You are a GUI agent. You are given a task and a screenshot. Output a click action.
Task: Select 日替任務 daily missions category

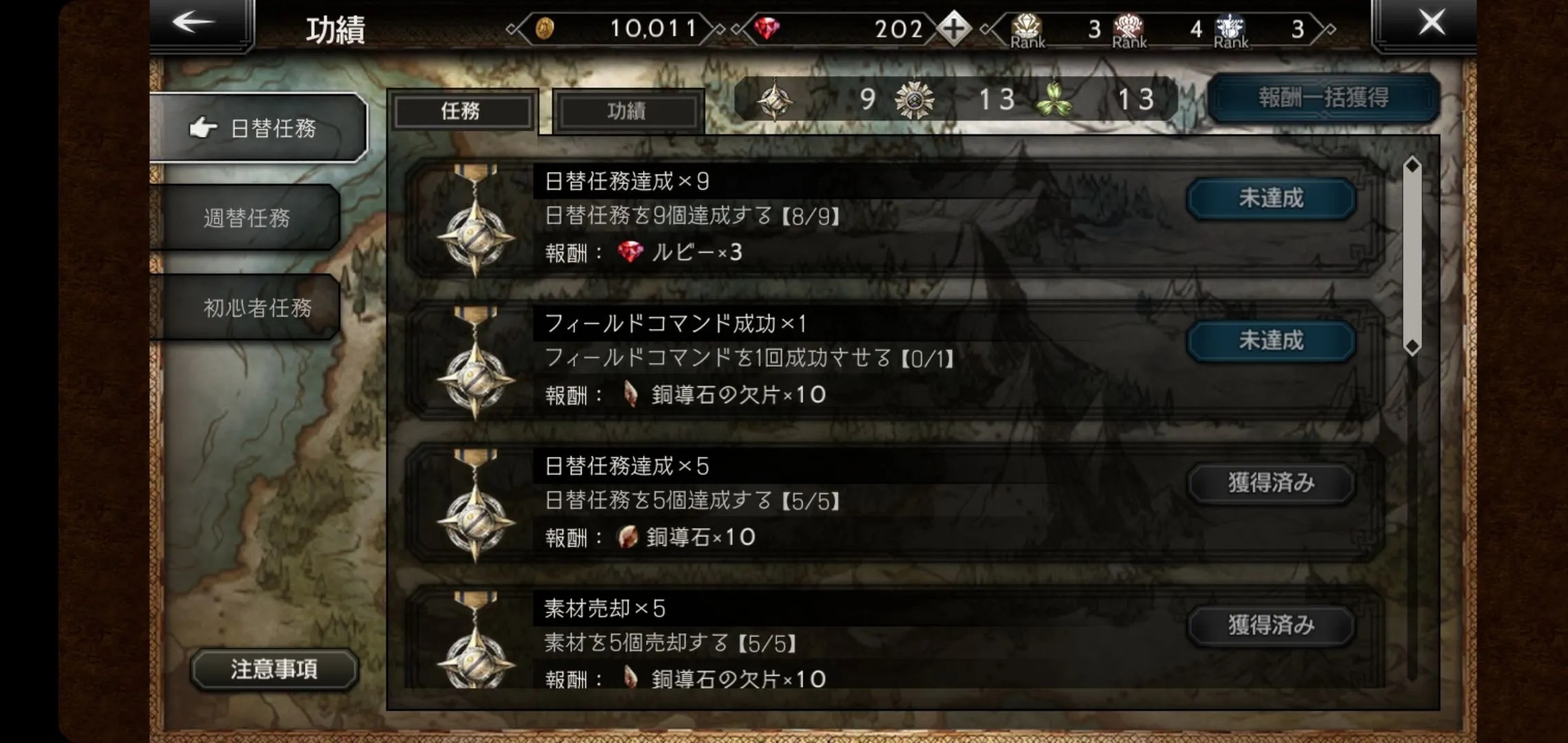258,128
